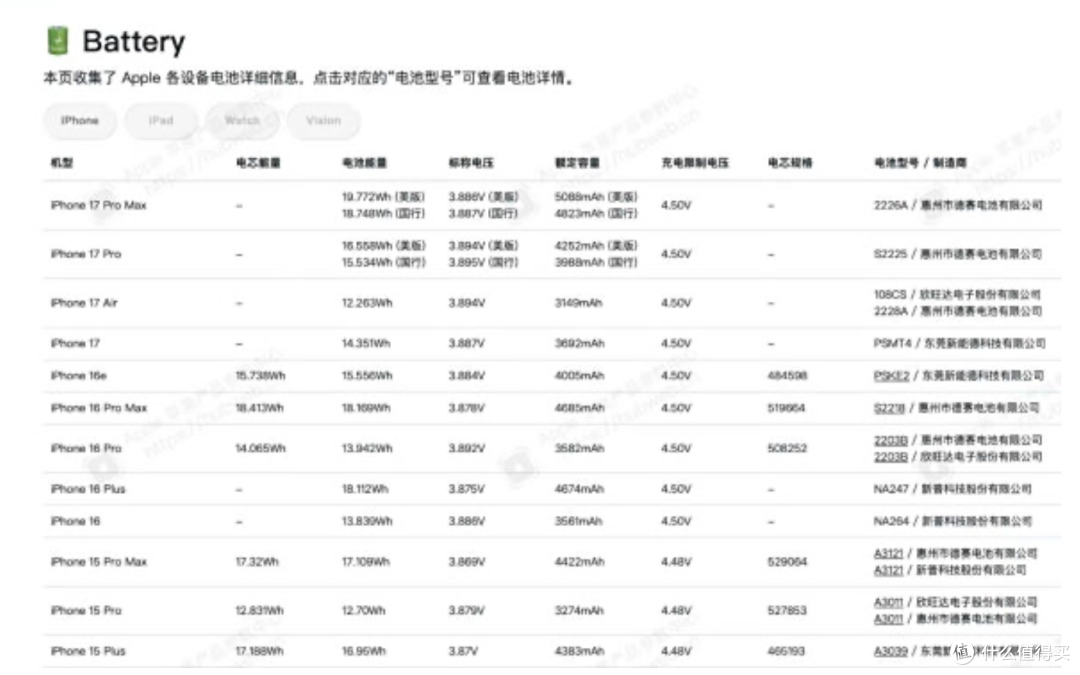Select the iPhone 16 Pro model name
The width and height of the screenshot is (1080, 675).
pyautogui.click(x=86, y=448)
